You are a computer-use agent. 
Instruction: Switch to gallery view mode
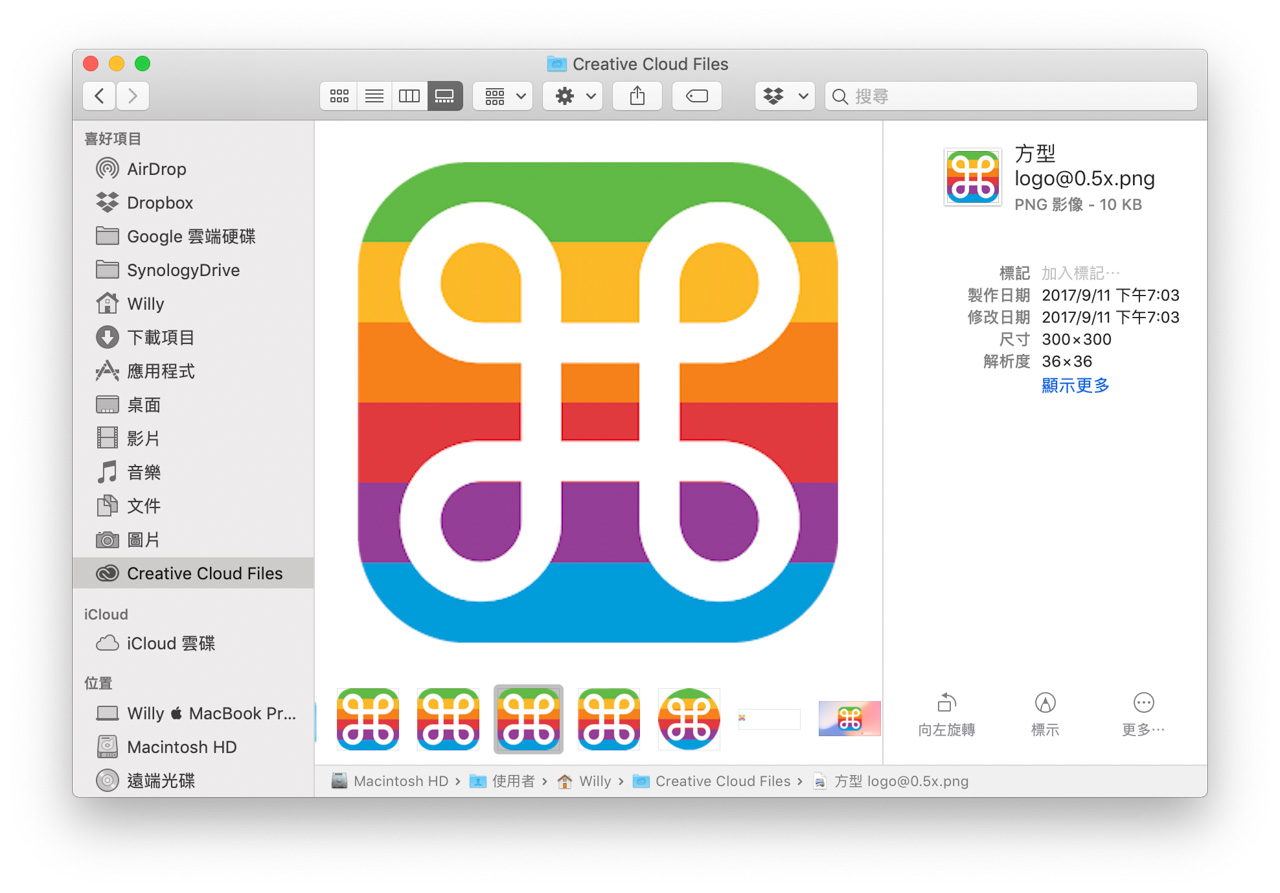pos(445,96)
